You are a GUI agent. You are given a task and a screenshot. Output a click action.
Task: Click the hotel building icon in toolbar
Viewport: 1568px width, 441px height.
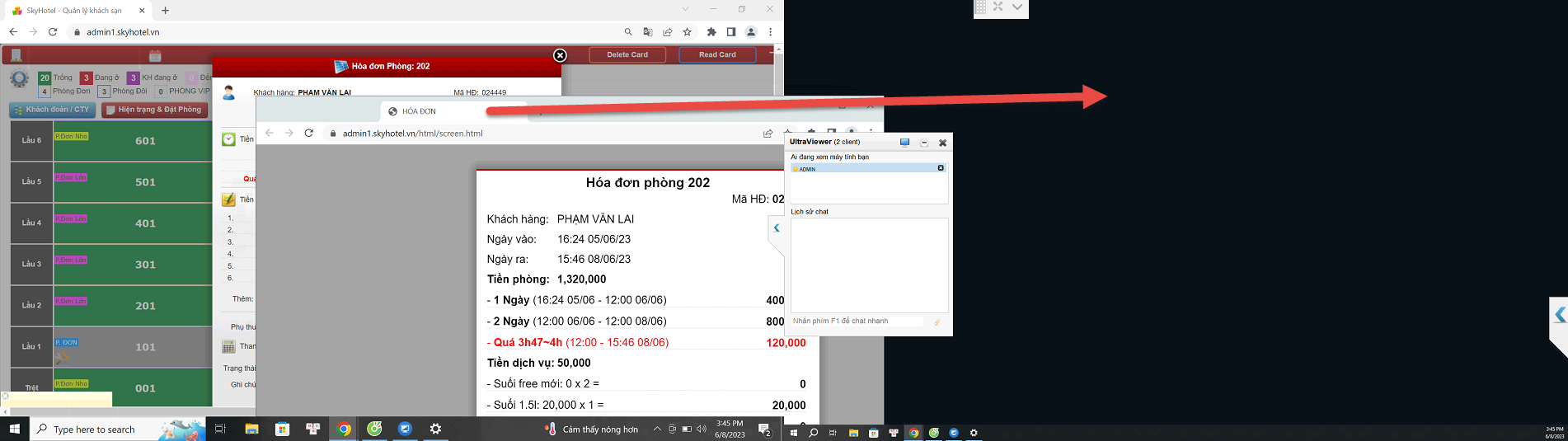click(16, 55)
